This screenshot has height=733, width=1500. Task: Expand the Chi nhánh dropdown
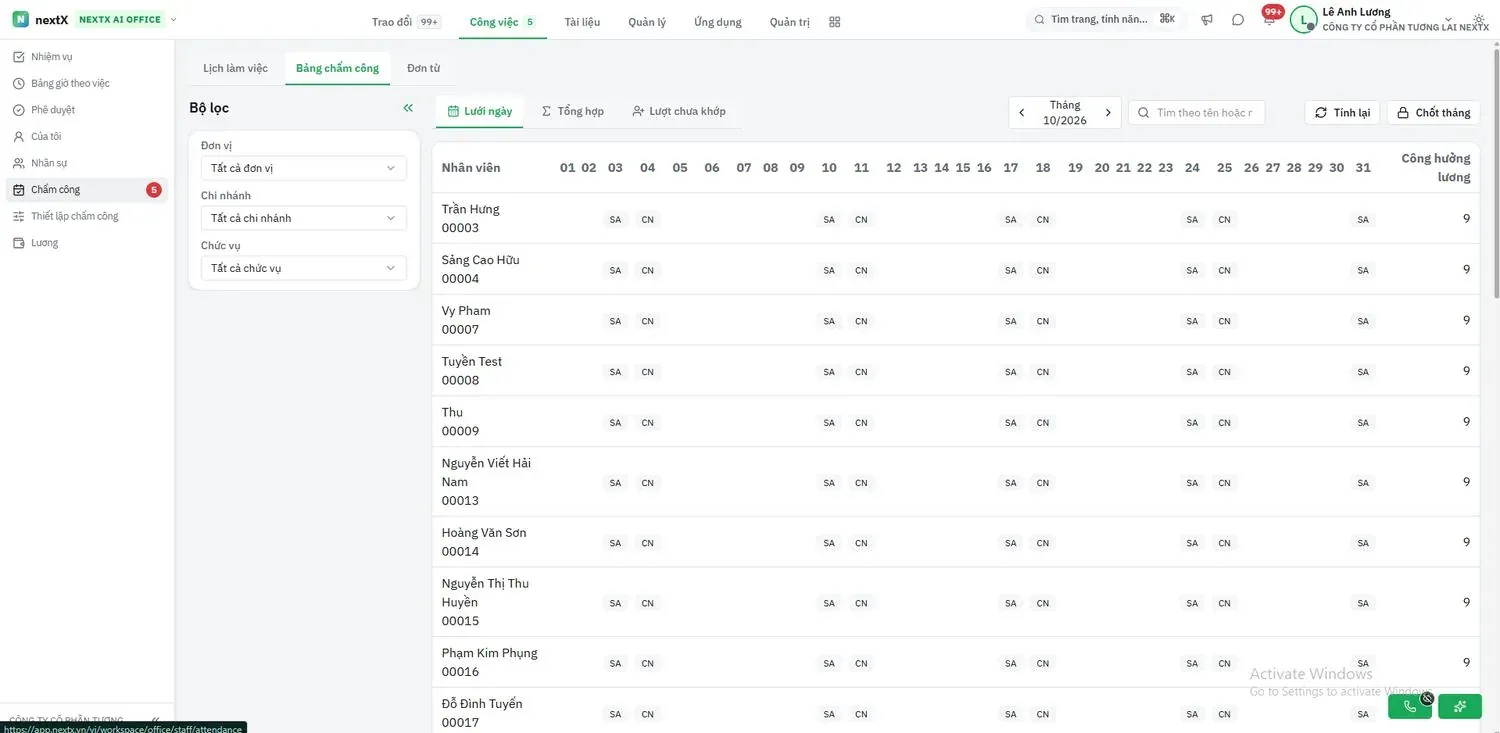point(304,218)
